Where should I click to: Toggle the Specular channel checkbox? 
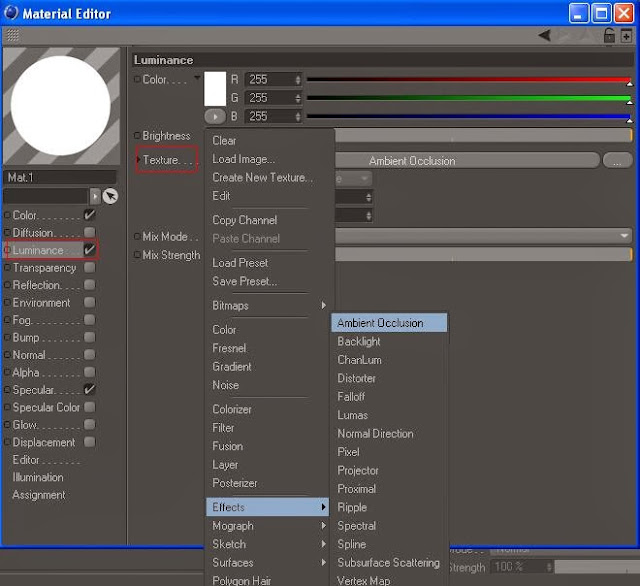point(89,389)
